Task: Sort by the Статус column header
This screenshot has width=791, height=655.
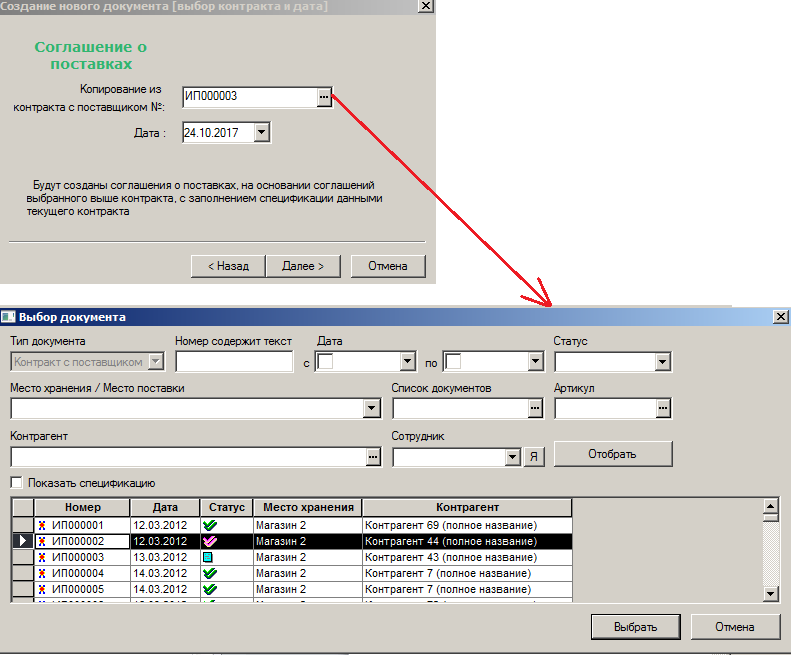Action: click(x=227, y=507)
